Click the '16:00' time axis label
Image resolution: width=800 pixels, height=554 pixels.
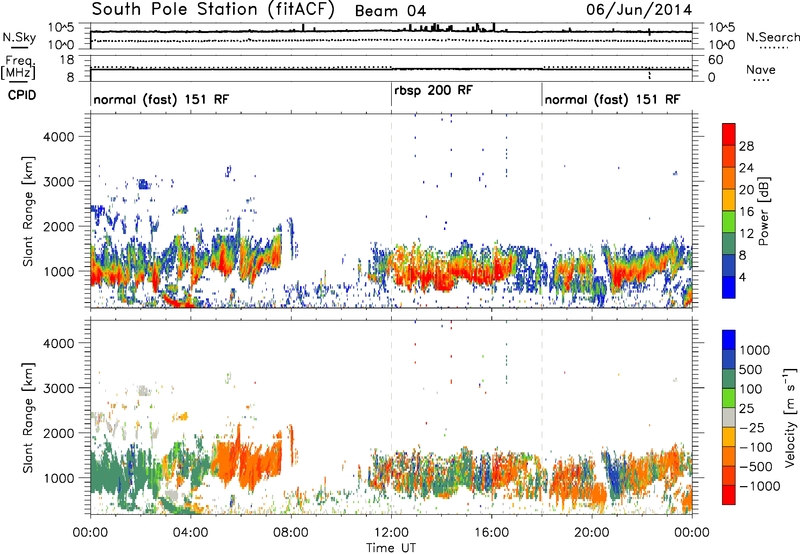pos(492,532)
